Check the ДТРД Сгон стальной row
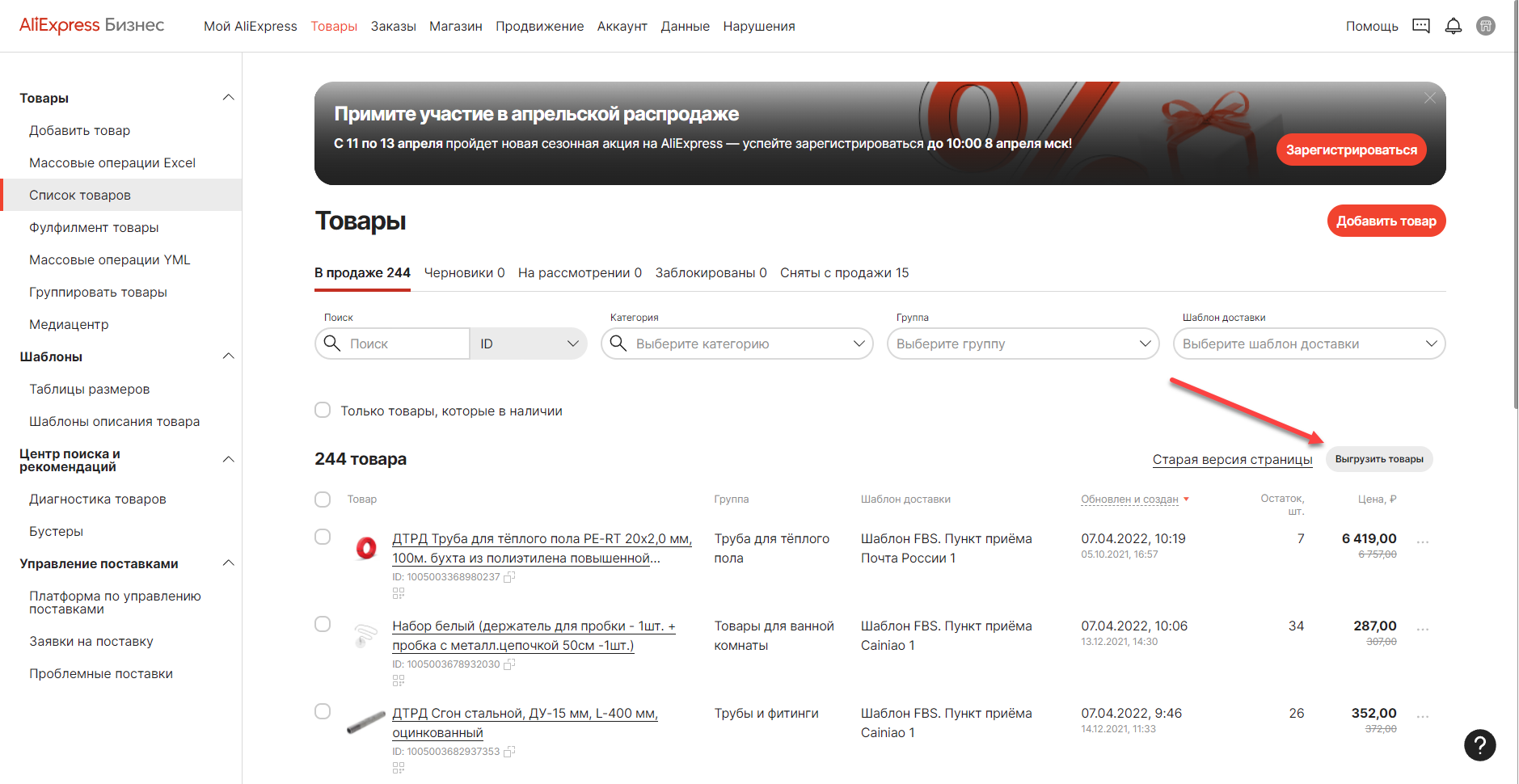Viewport: 1519px width, 784px height. click(323, 712)
